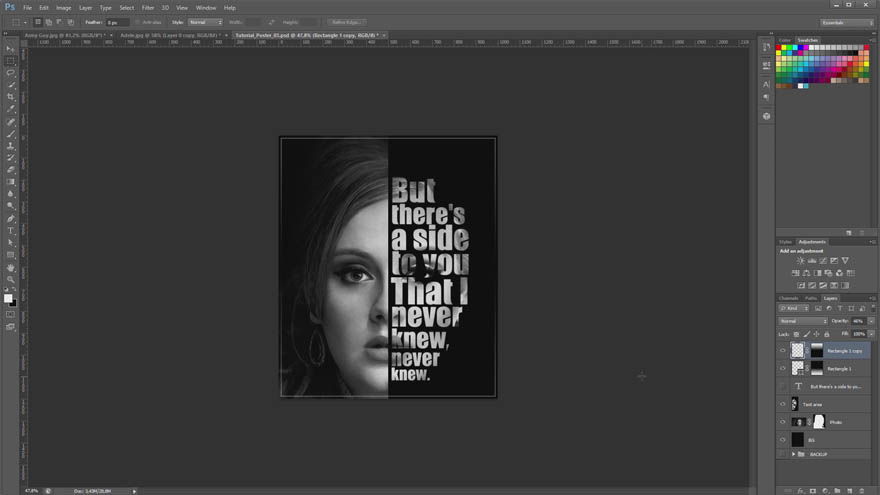The width and height of the screenshot is (880, 495).
Task: Select the Zoom tool
Action: [x=10, y=279]
